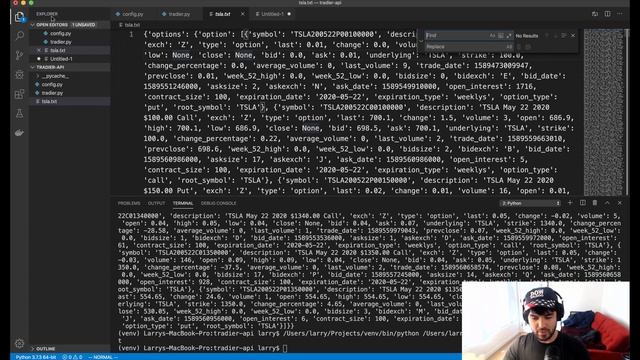The width and height of the screenshot is (640, 360).
Task: Open the Source Control view
Action: coord(19,55)
